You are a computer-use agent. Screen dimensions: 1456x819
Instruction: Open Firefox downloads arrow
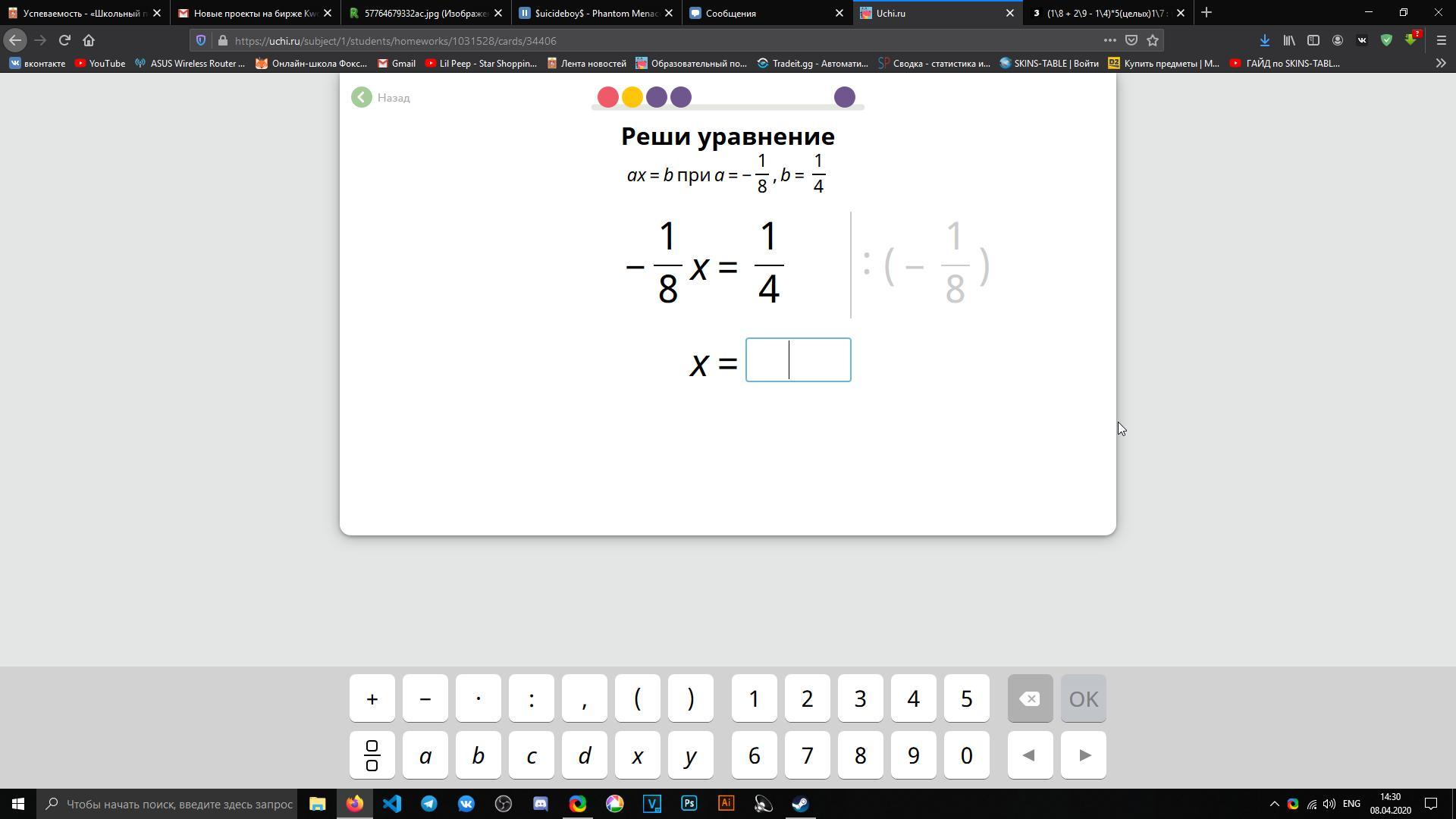[1264, 40]
